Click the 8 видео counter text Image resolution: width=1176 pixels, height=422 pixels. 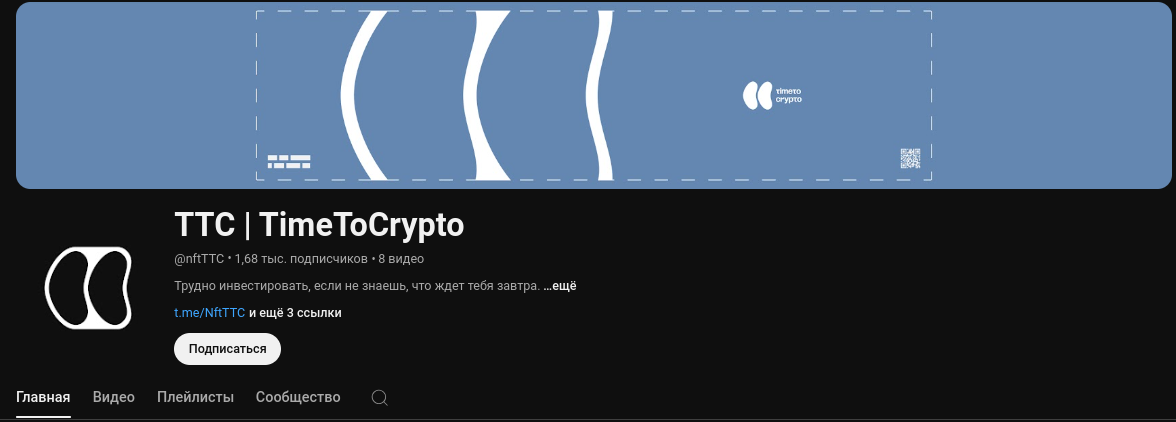point(401,259)
